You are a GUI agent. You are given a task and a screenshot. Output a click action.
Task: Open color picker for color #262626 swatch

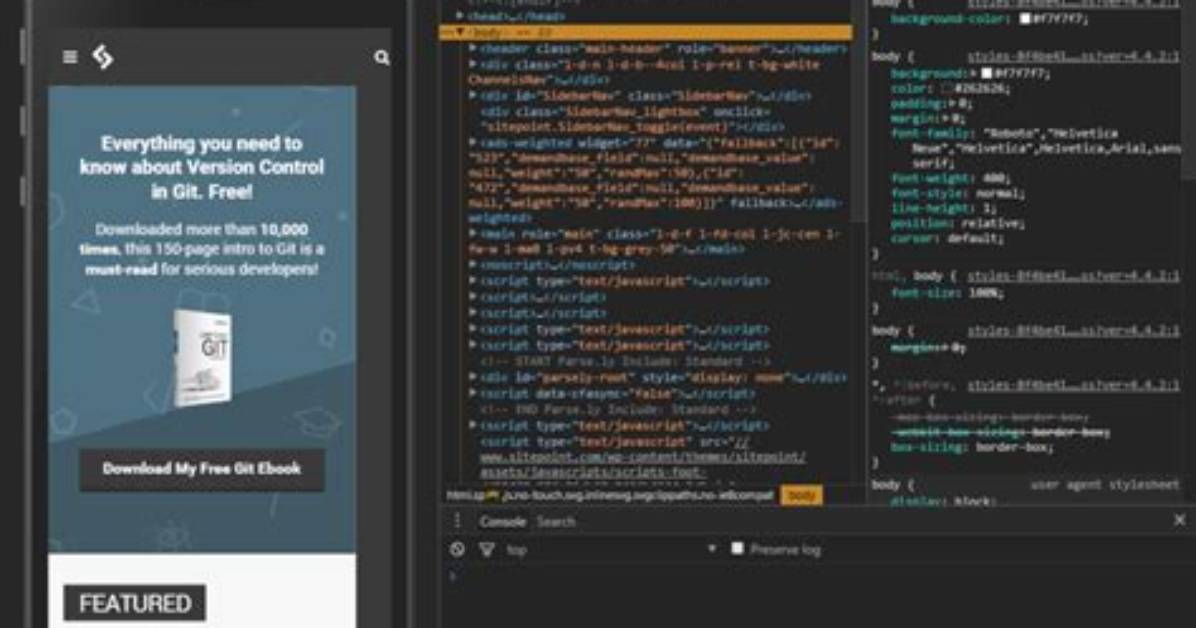click(x=947, y=89)
